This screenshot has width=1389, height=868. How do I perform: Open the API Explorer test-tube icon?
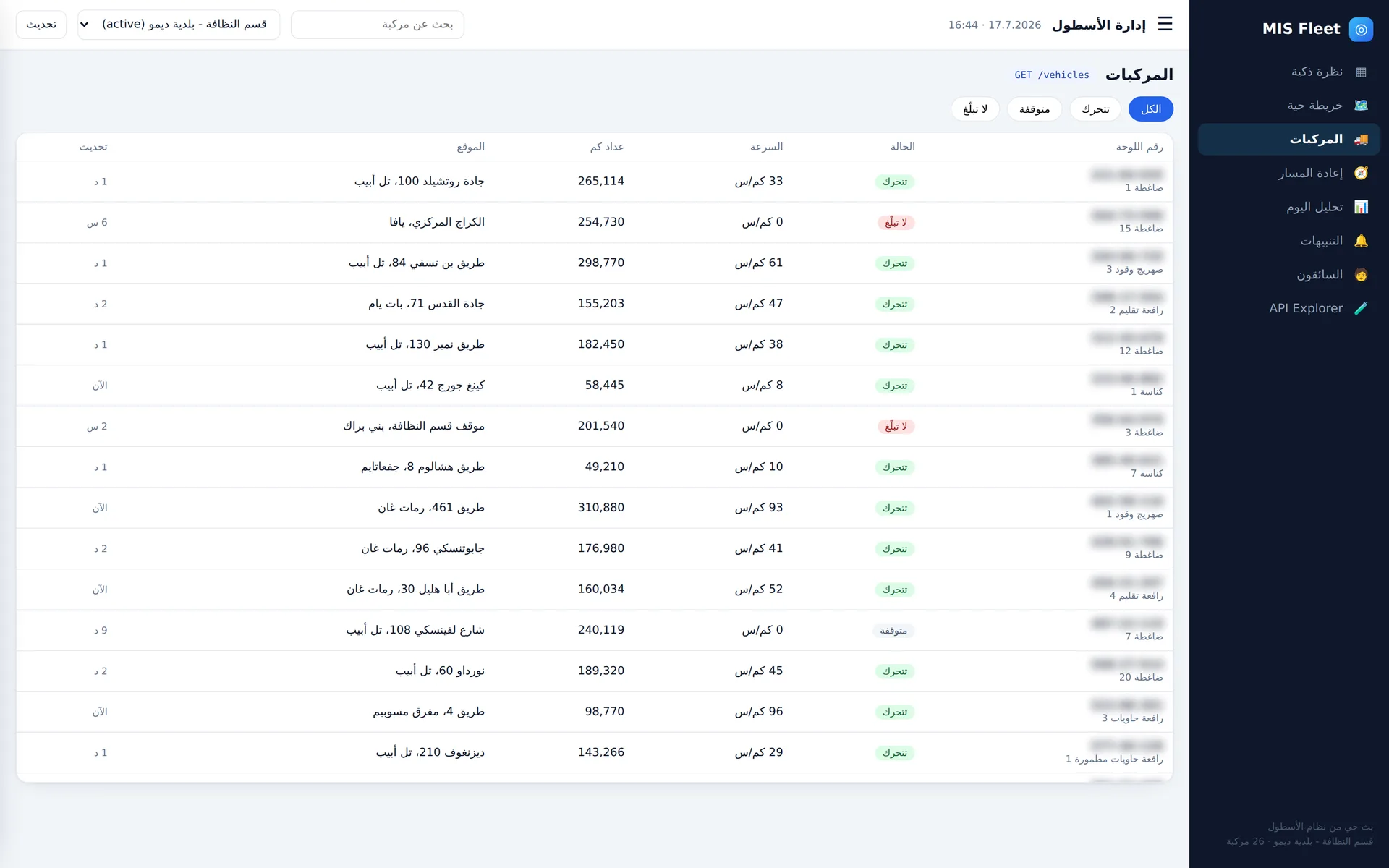(1361, 308)
